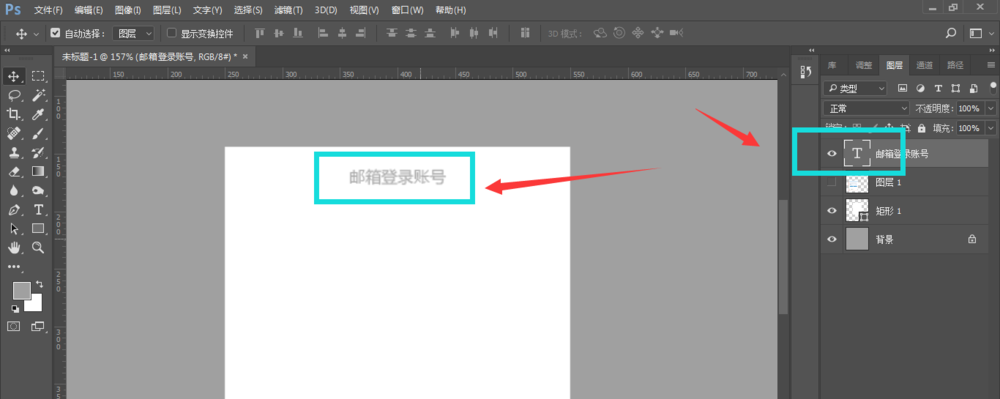Open the 图像(I) menu

pyautogui.click(x=129, y=10)
